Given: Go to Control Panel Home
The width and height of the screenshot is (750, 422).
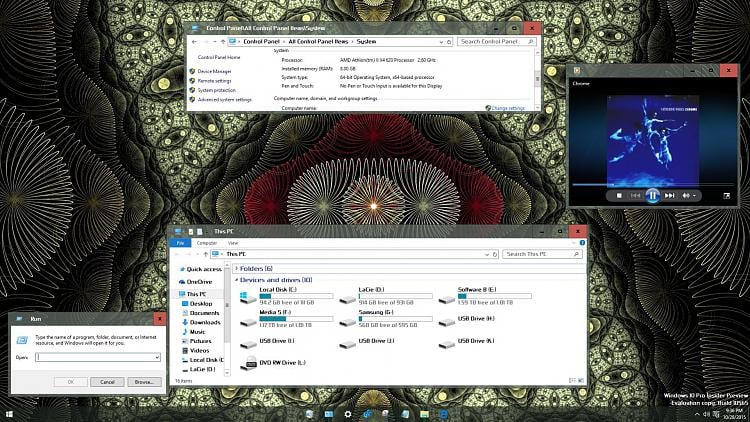Looking at the screenshot, I should [x=219, y=57].
